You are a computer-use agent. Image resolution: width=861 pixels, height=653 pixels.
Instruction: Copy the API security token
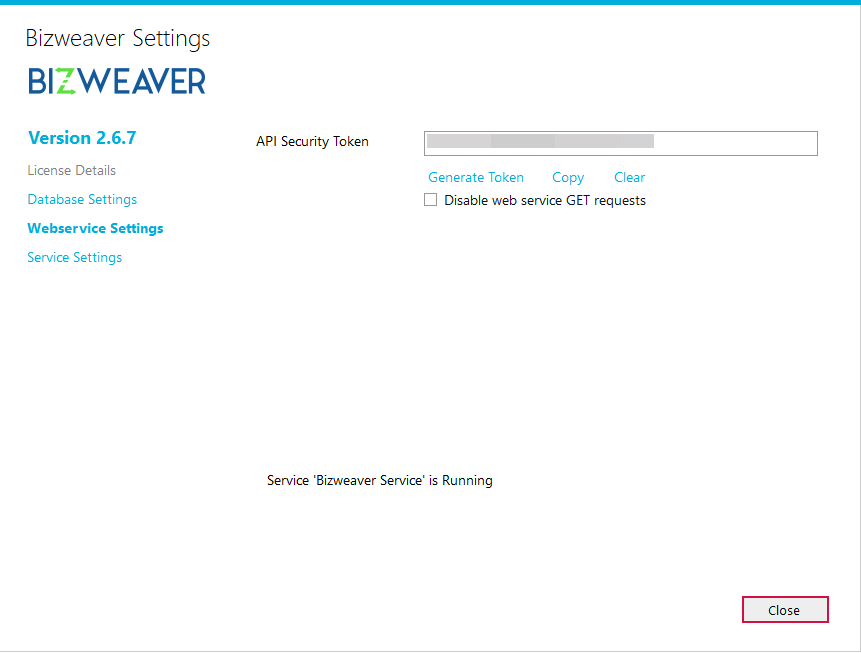[568, 177]
